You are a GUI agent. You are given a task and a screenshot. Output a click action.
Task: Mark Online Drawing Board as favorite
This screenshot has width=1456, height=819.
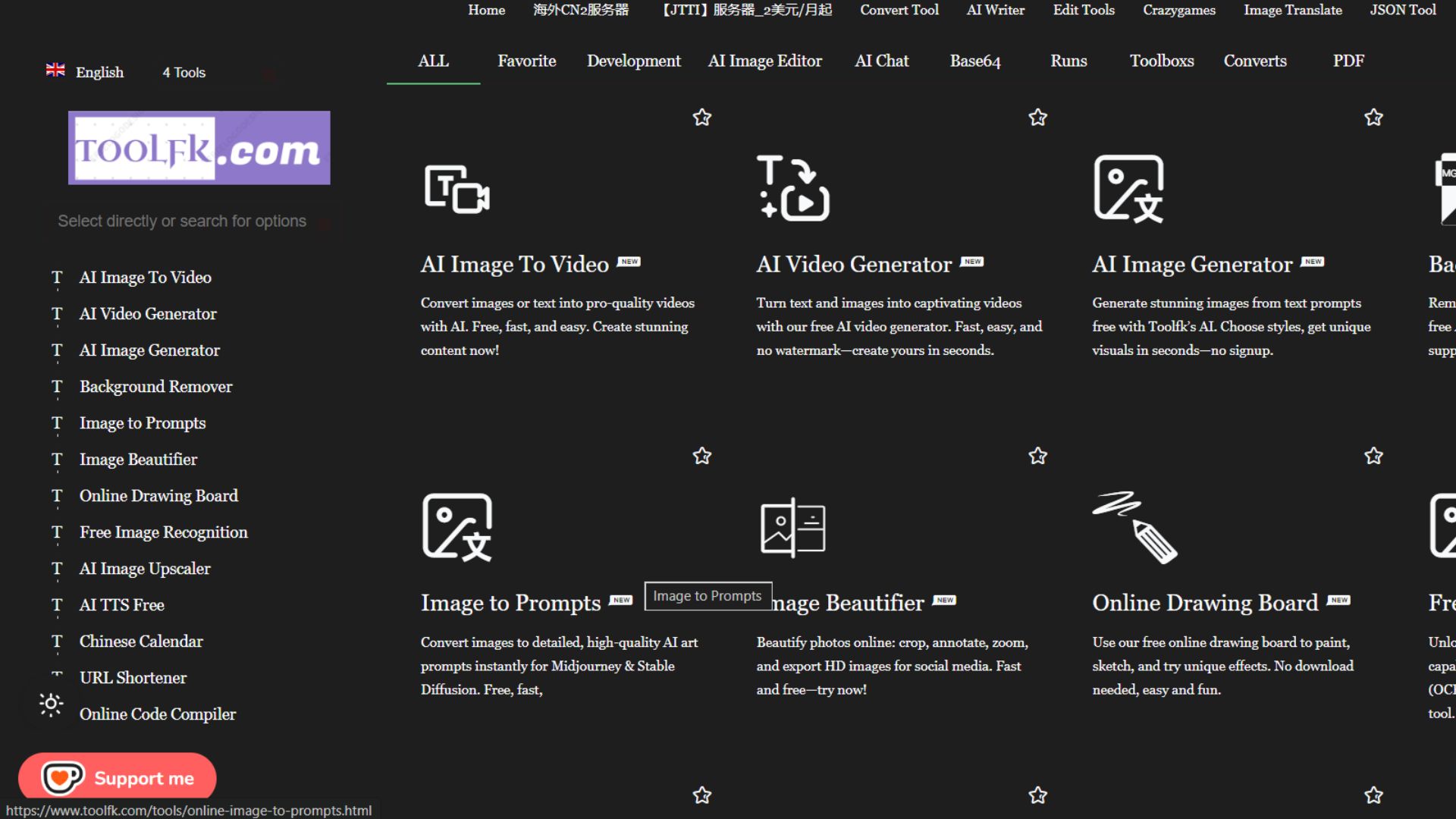(x=1373, y=456)
